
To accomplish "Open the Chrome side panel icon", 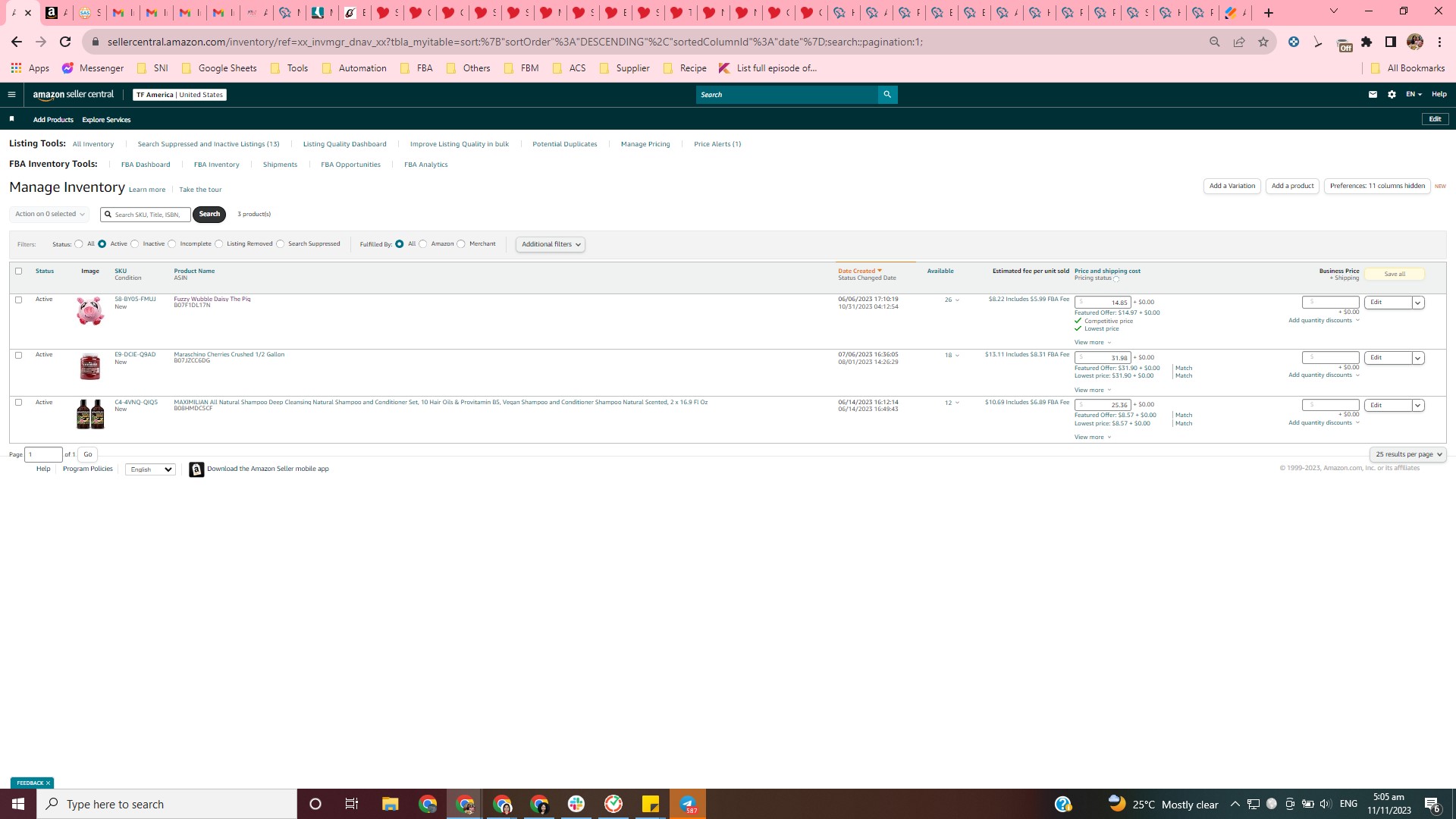I will tap(1391, 42).
